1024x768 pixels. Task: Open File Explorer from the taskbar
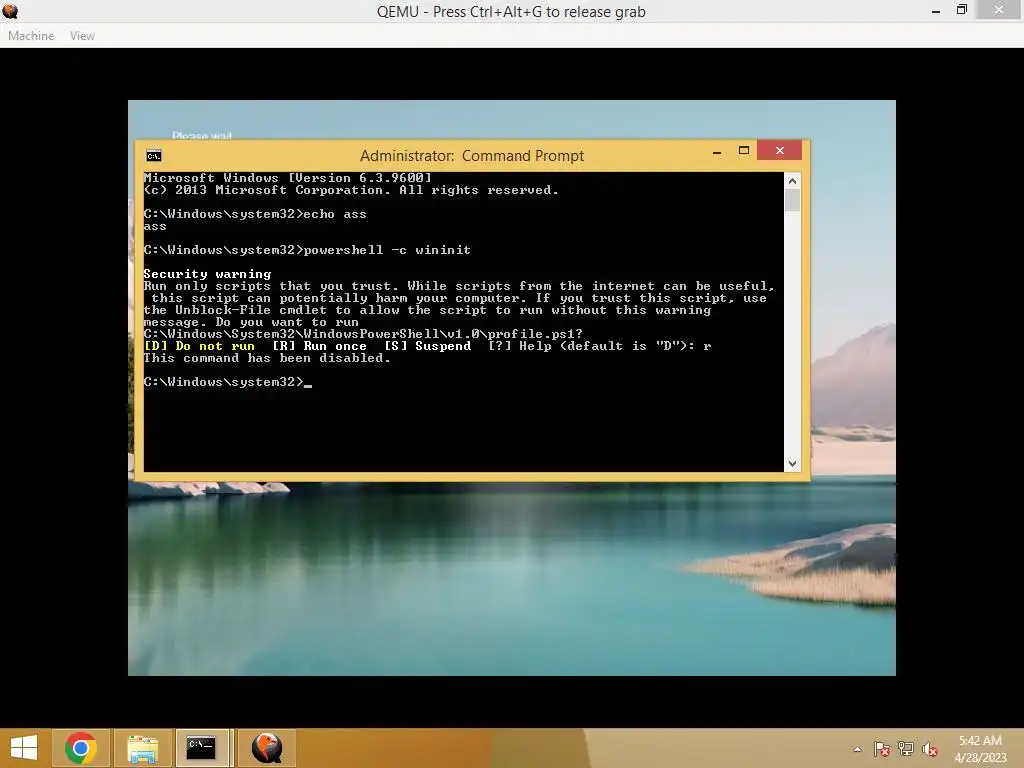pyautogui.click(x=142, y=748)
